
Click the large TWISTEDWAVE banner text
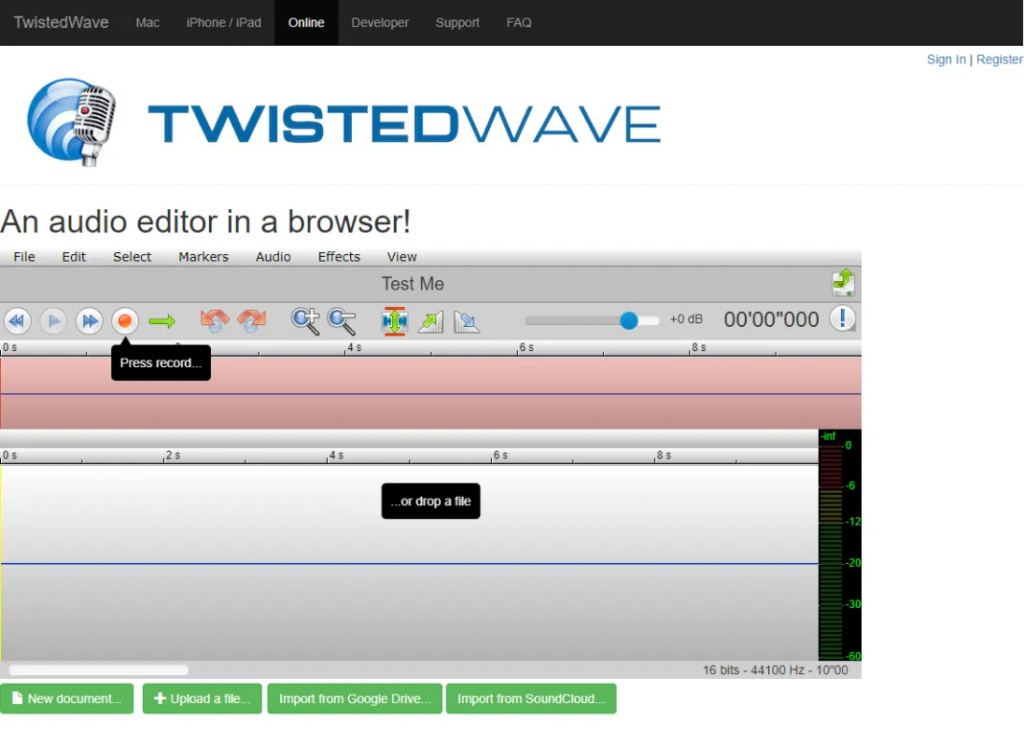[x=404, y=123]
